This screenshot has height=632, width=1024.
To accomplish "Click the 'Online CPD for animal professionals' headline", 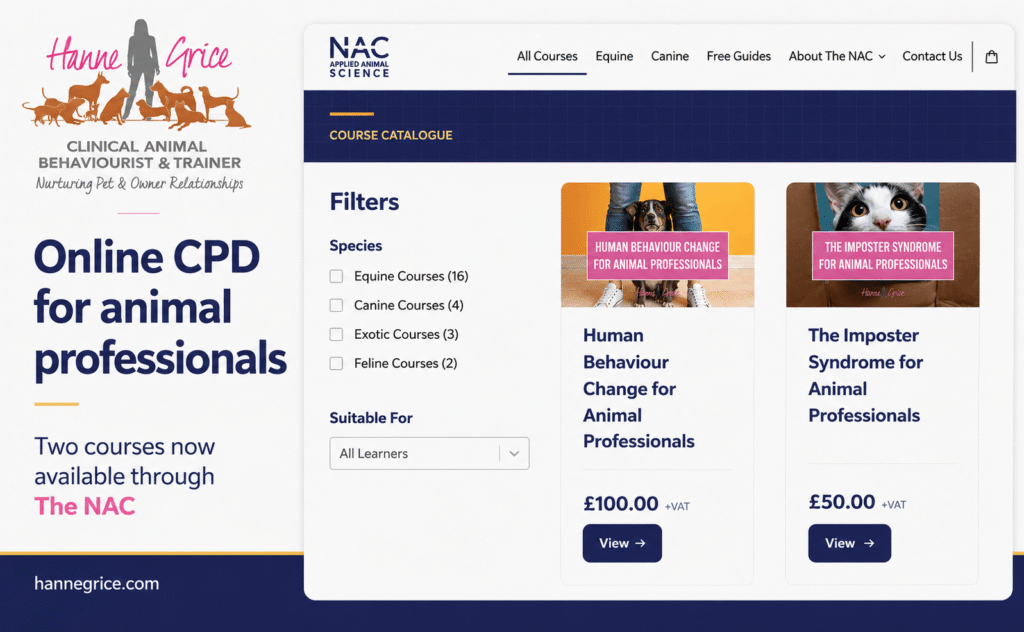I will (160, 308).
